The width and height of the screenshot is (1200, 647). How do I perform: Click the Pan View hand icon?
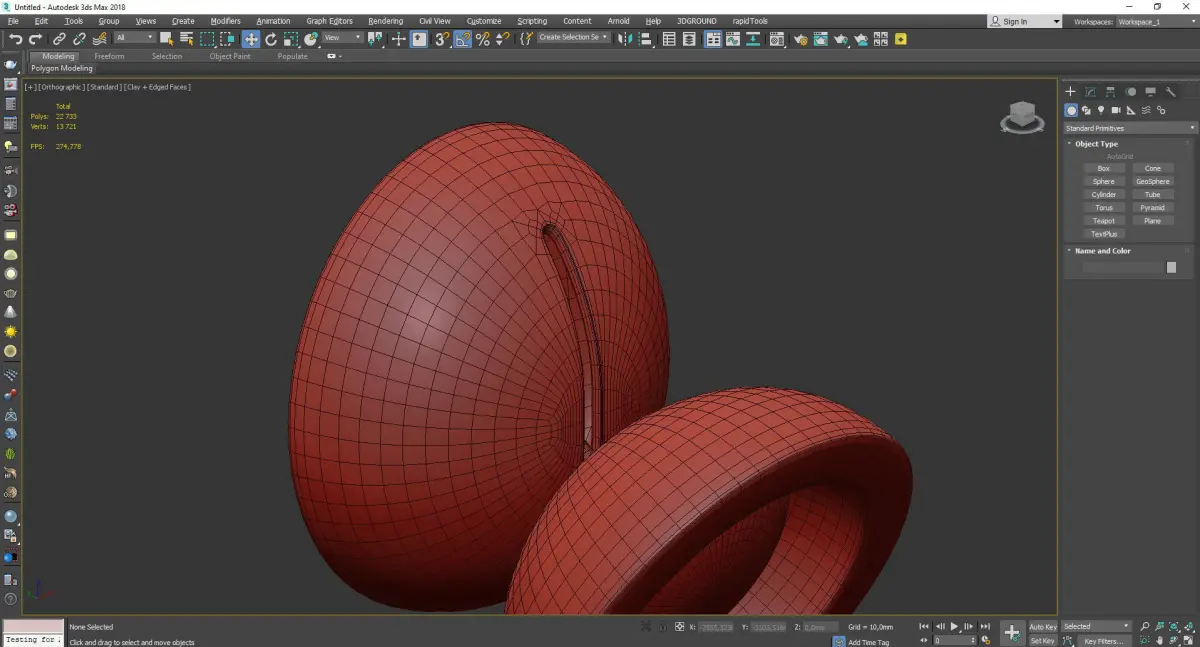click(x=1159, y=640)
